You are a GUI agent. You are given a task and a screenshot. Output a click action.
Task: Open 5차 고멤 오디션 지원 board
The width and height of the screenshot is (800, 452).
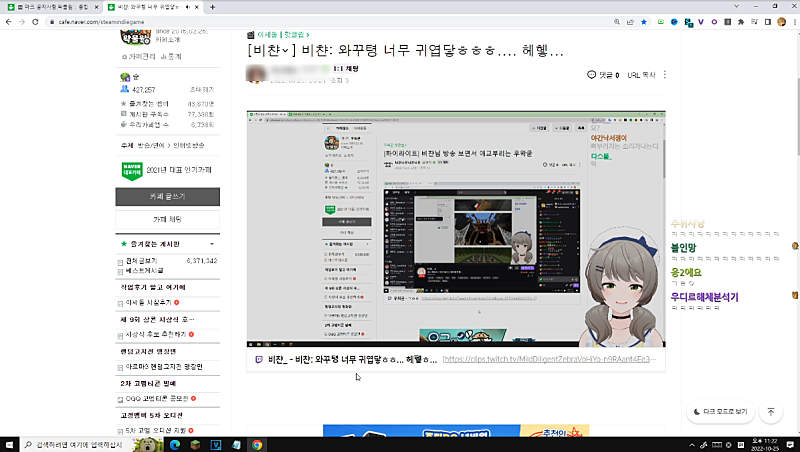[156, 431]
